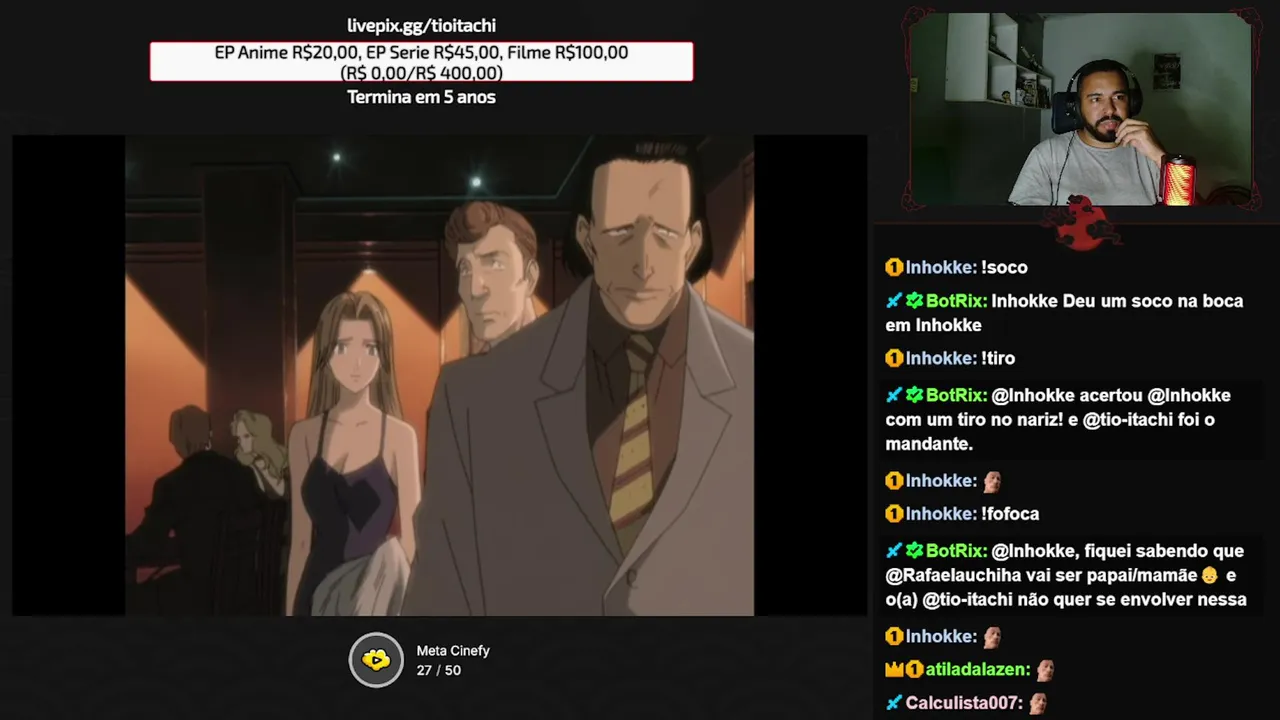Click the red Akatsuki cloud logo under webcam
This screenshot has height=720, width=1280.
[x=1081, y=224]
